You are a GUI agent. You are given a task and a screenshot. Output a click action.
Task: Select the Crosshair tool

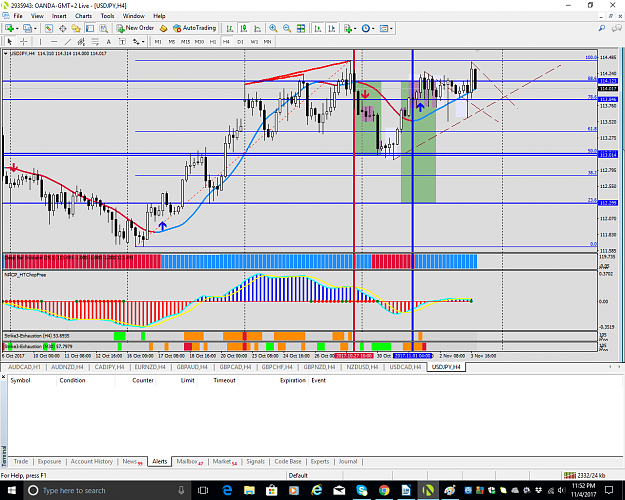[x=24, y=41]
